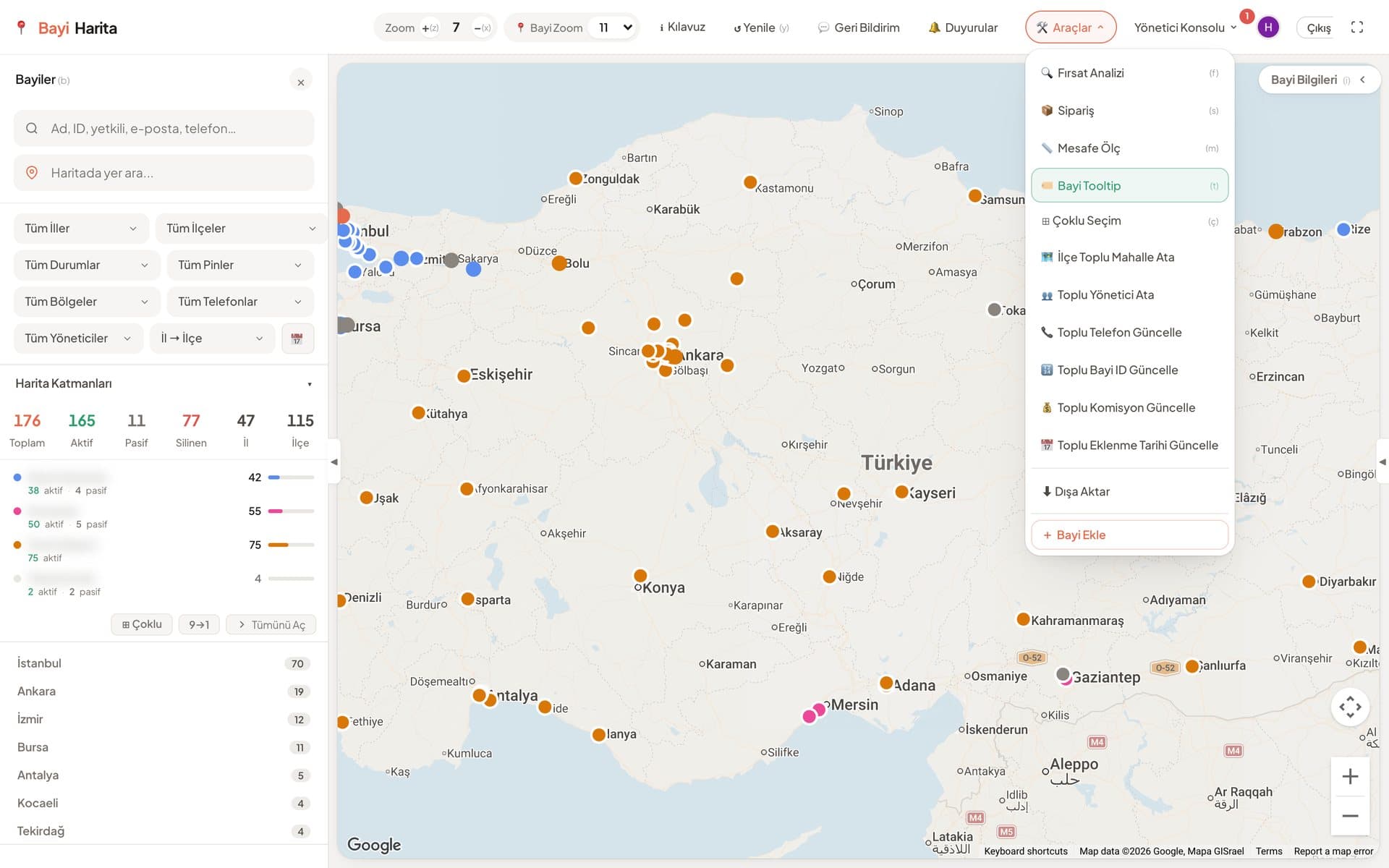Screen dimensions: 1389x868
Task: Zoom in the map with plus
Action: coord(1350,777)
